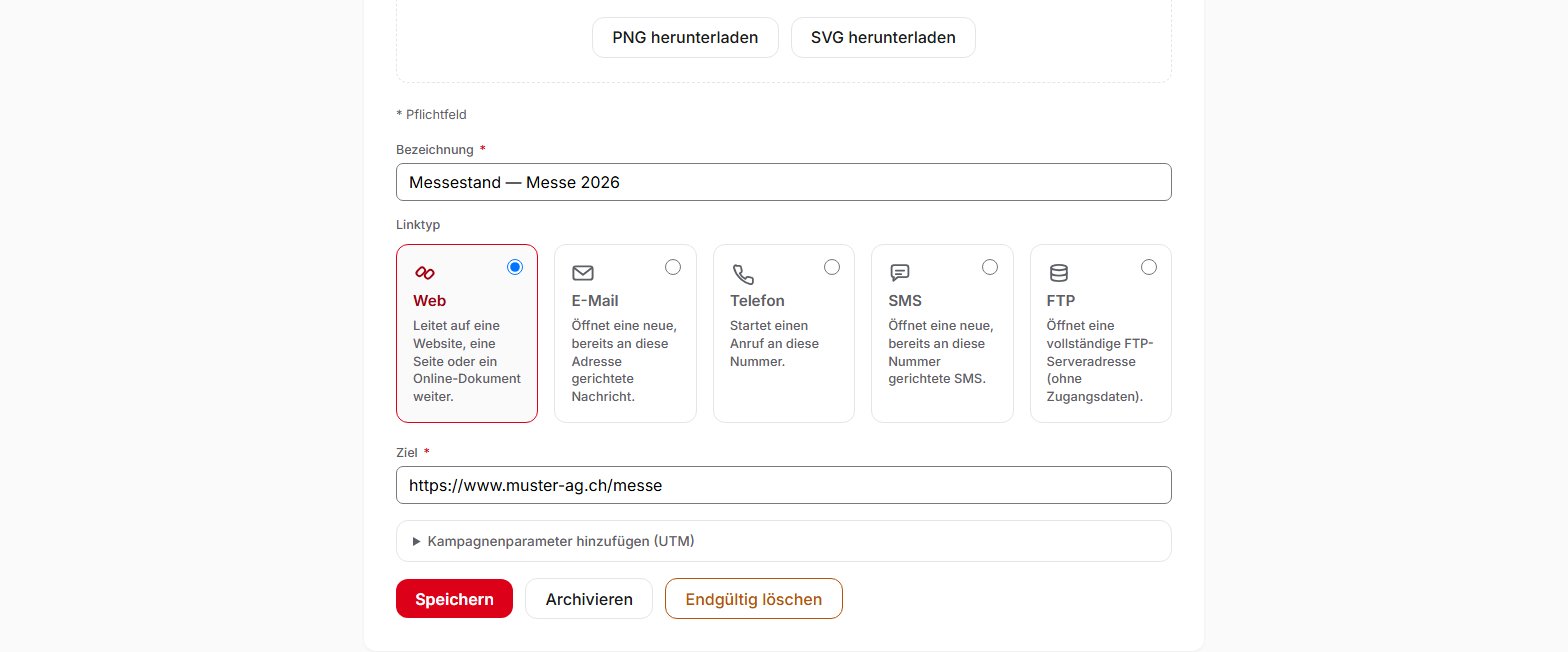Viewport: 1568px width, 652px height.
Task: Click the Telefon handset icon
Action: click(742, 274)
